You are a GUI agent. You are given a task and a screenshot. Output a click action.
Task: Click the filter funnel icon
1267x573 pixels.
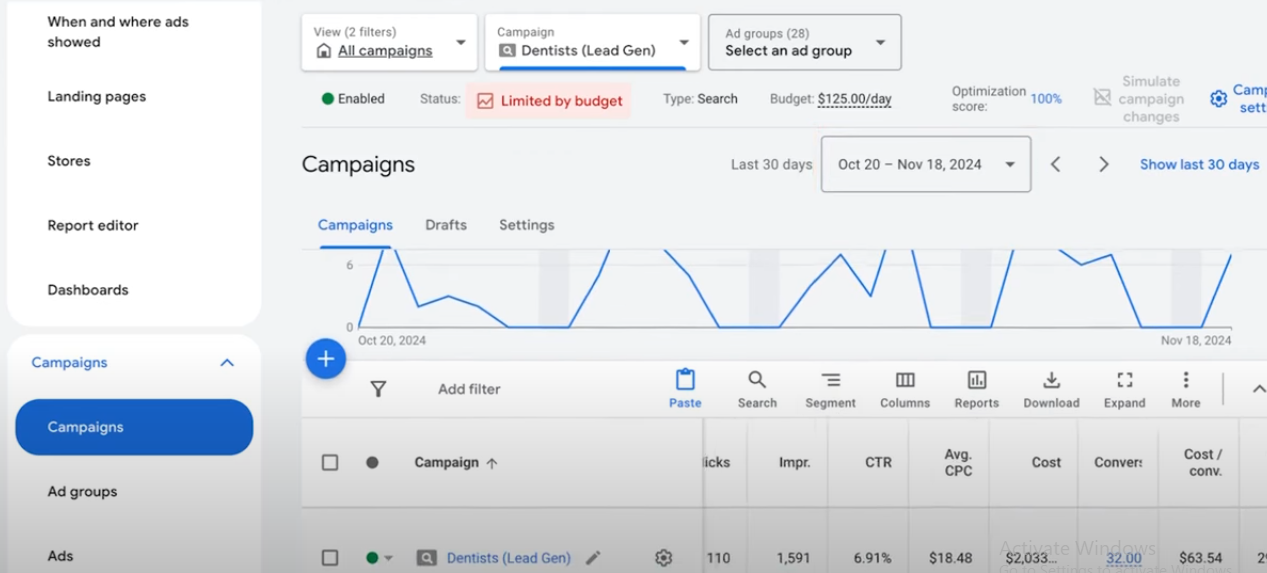pyautogui.click(x=378, y=389)
